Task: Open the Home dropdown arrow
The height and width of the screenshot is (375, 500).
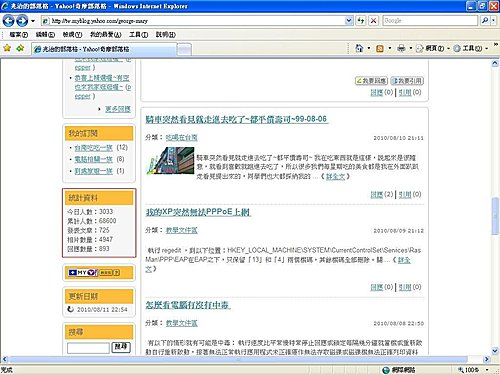Action: pyautogui.click(x=369, y=49)
